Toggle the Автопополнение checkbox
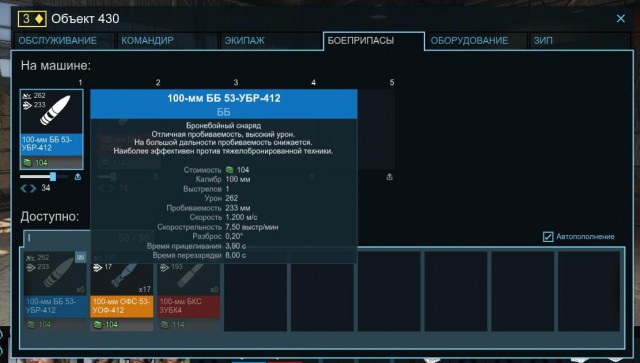 pyautogui.click(x=548, y=237)
